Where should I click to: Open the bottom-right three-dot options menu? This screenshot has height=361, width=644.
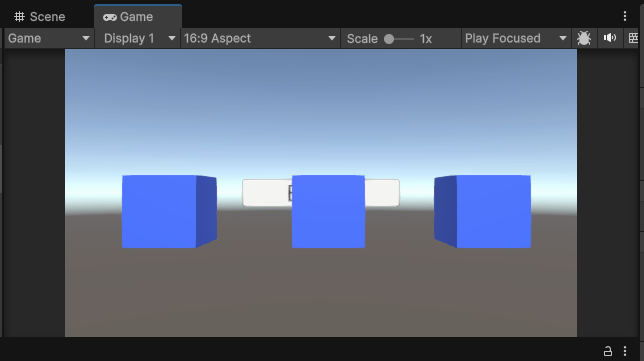[x=625, y=351]
